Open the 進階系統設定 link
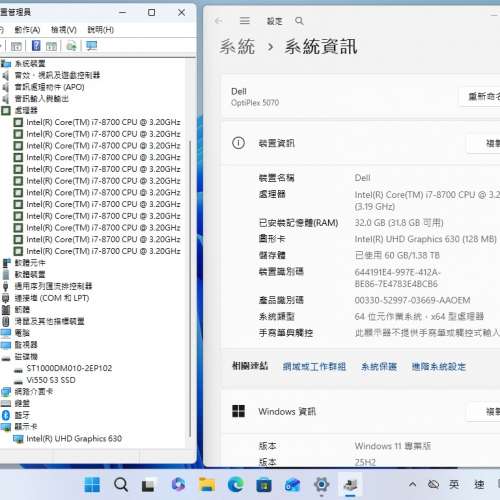The width and height of the screenshot is (500, 500). click(x=439, y=367)
